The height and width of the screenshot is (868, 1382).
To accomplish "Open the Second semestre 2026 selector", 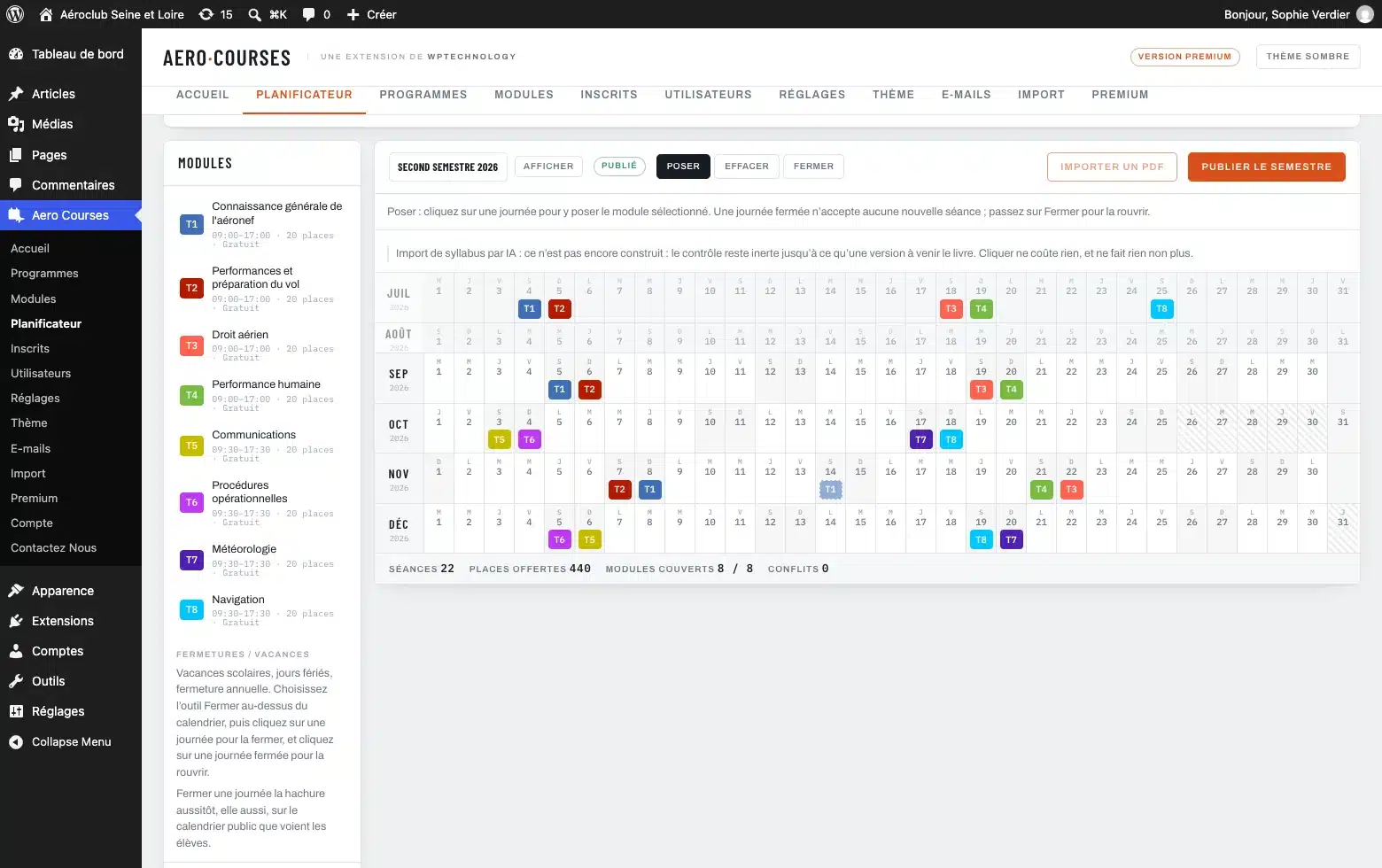I will click(447, 167).
